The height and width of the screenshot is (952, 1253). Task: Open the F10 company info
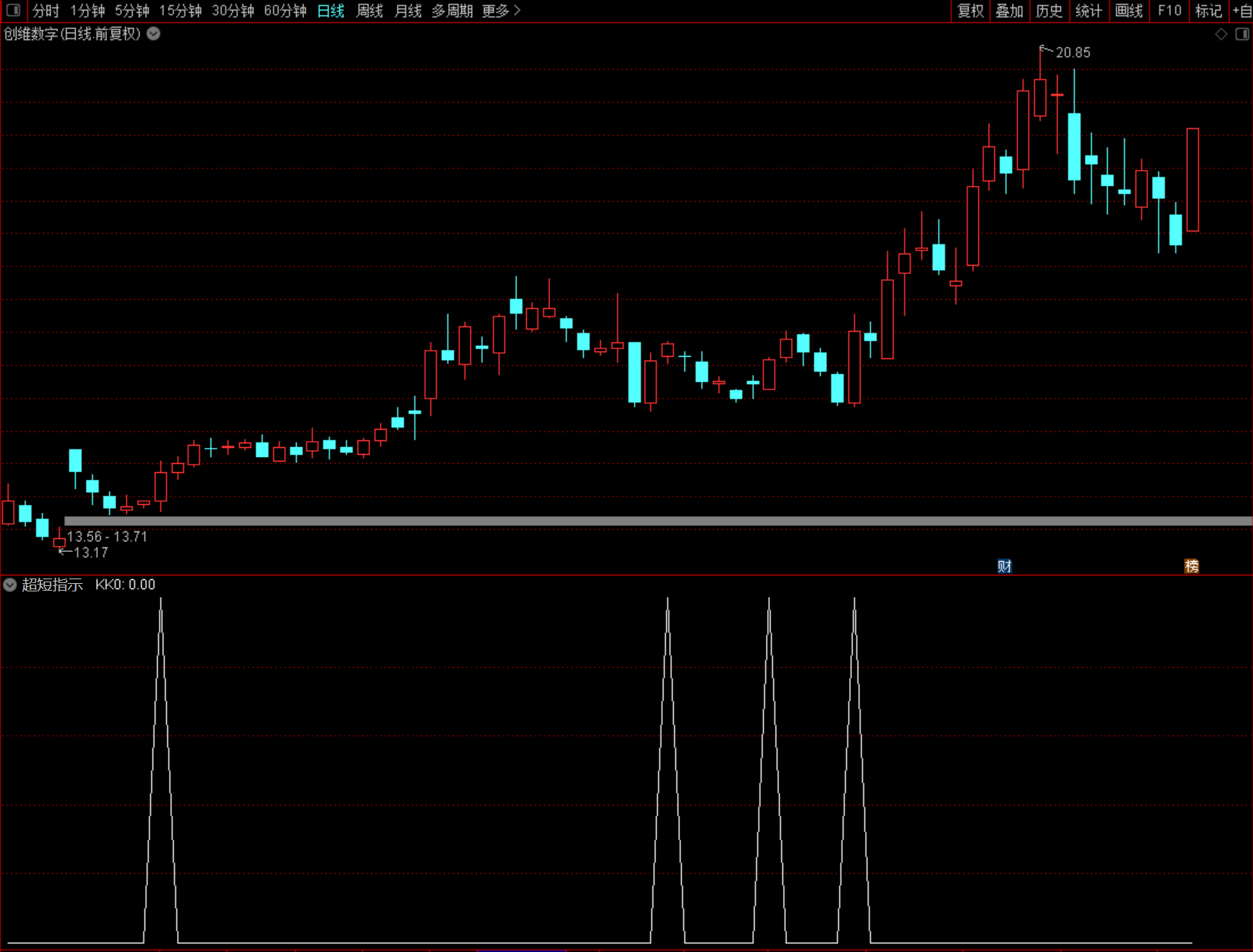pos(1169,11)
